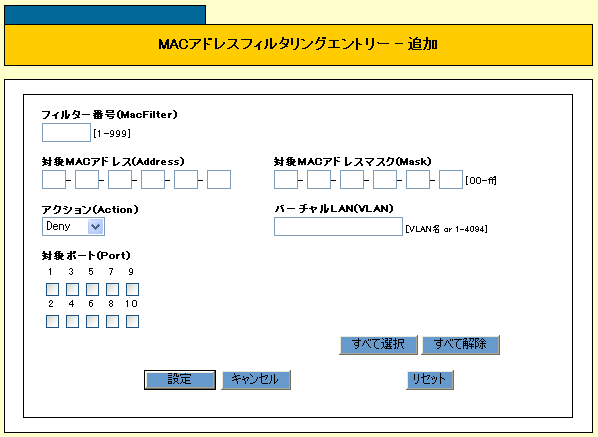Select port 2 checkbox

coord(52,321)
